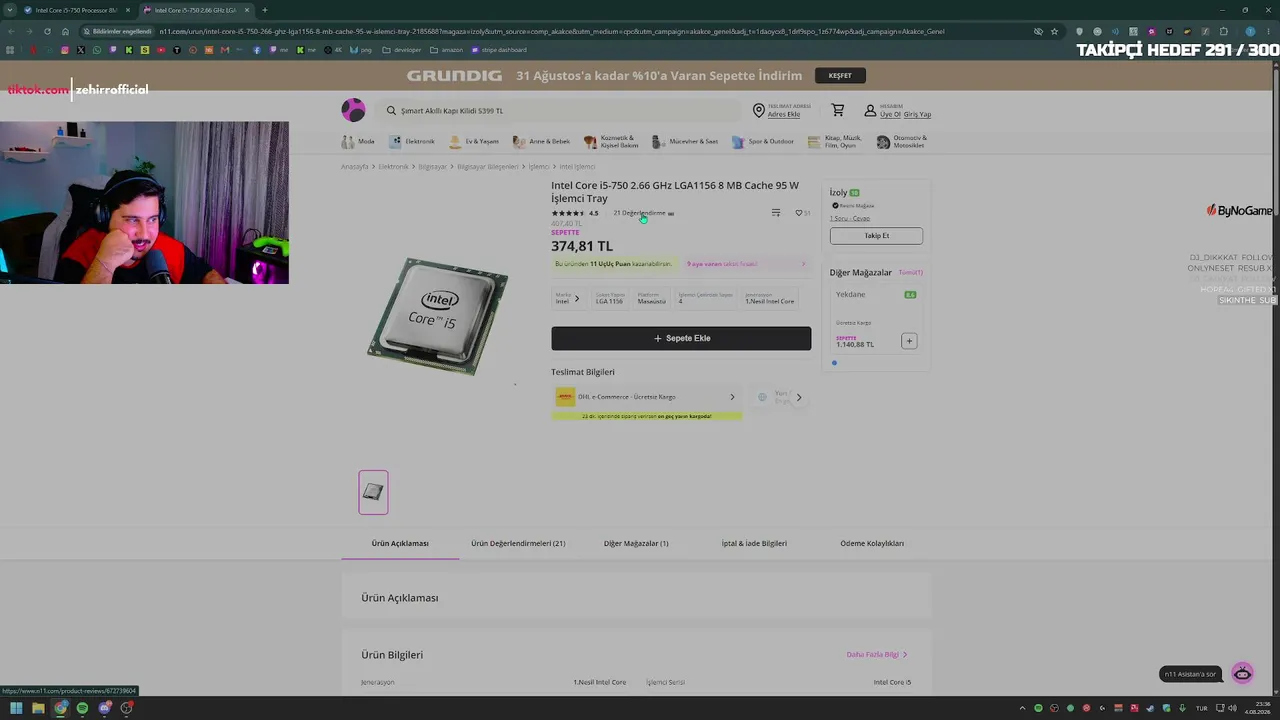
Task: Open the Elektronik category menu
Action: click(412, 141)
